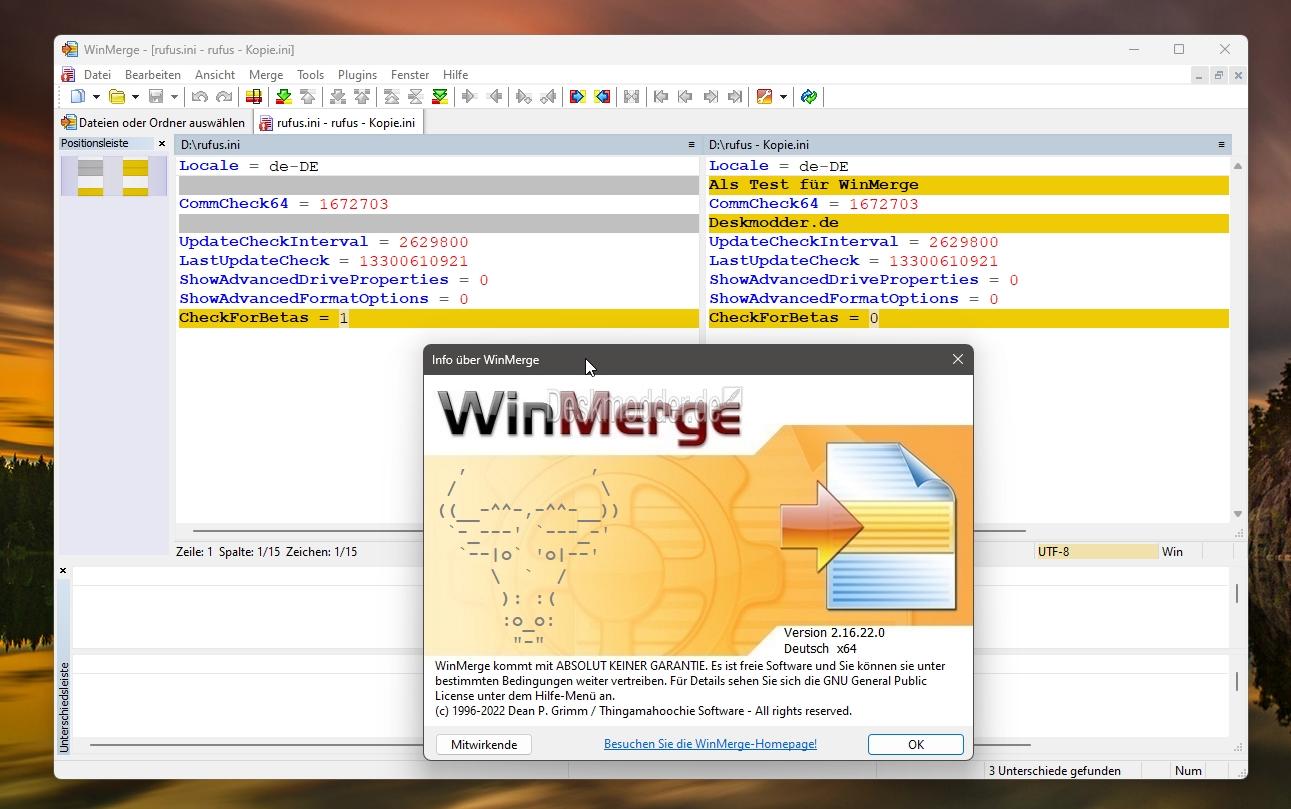Expand the Options dropdown arrow
This screenshot has height=809, width=1291.
783,97
